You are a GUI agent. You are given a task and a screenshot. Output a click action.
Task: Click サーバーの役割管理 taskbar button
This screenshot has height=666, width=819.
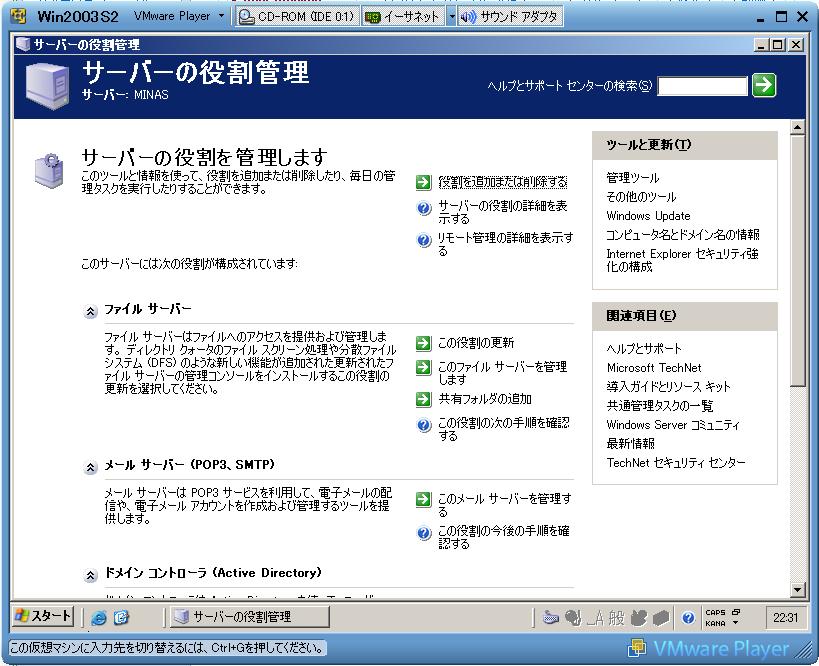[x=249, y=617]
